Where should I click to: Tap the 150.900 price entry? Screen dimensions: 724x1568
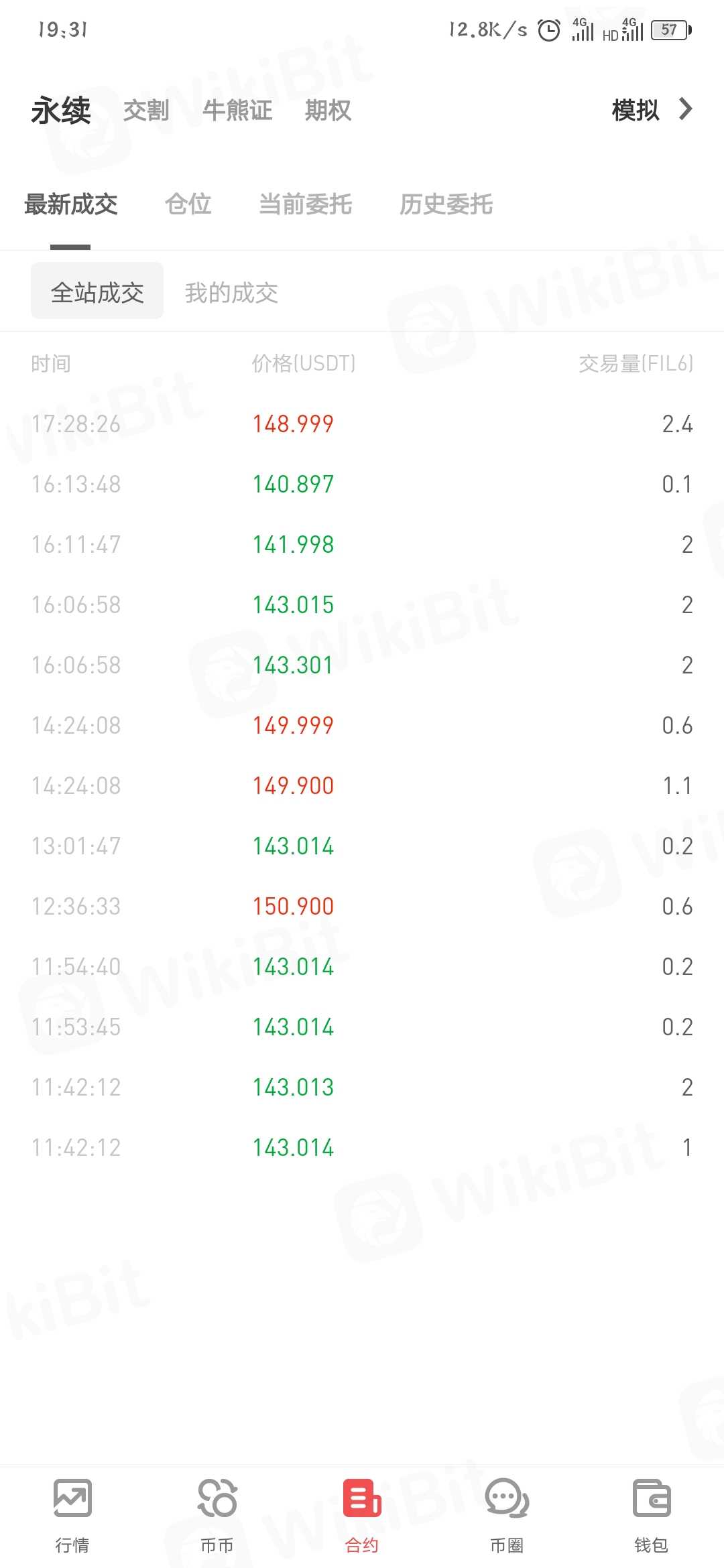coord(293,906)
